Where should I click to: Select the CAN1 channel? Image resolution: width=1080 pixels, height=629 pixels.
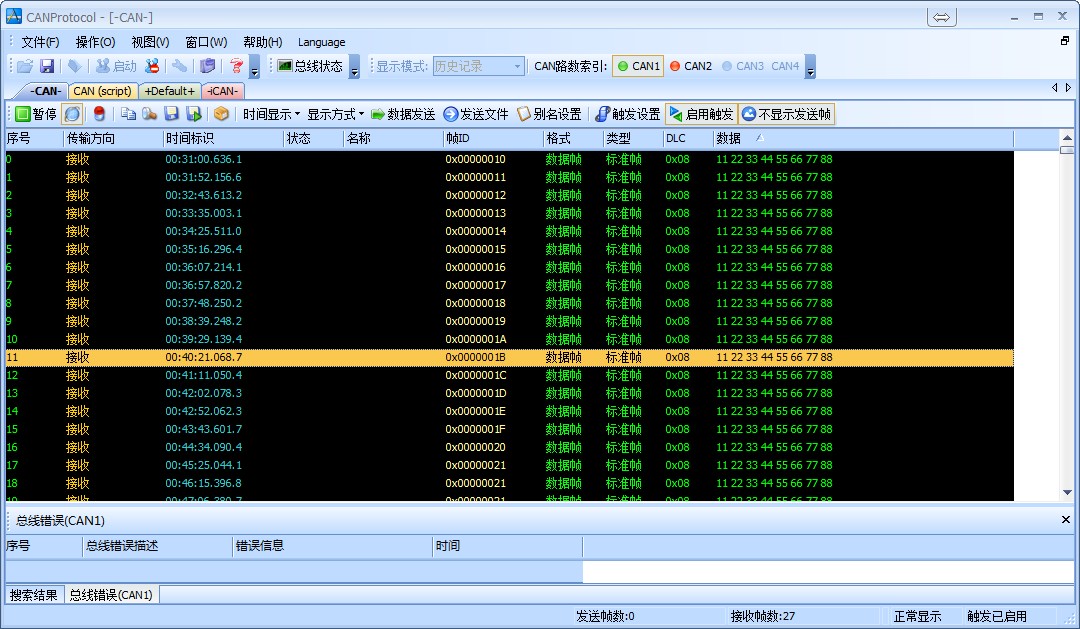click(638, 66)
